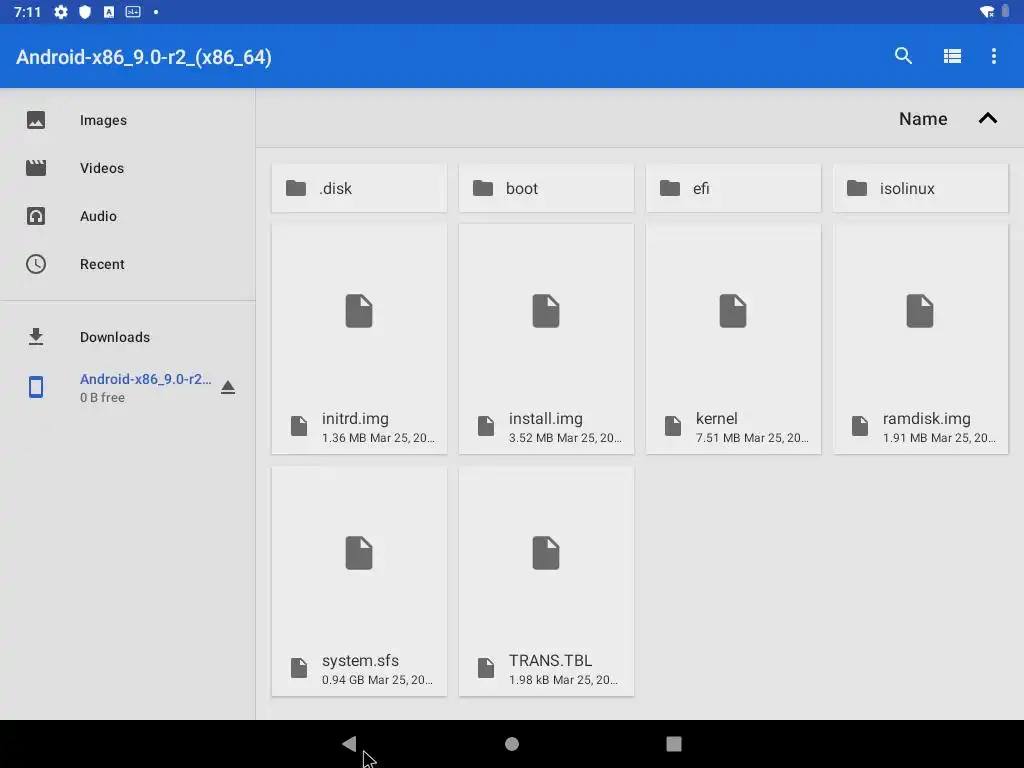Select Videos in the sidebar

click(x=127, y=168)
